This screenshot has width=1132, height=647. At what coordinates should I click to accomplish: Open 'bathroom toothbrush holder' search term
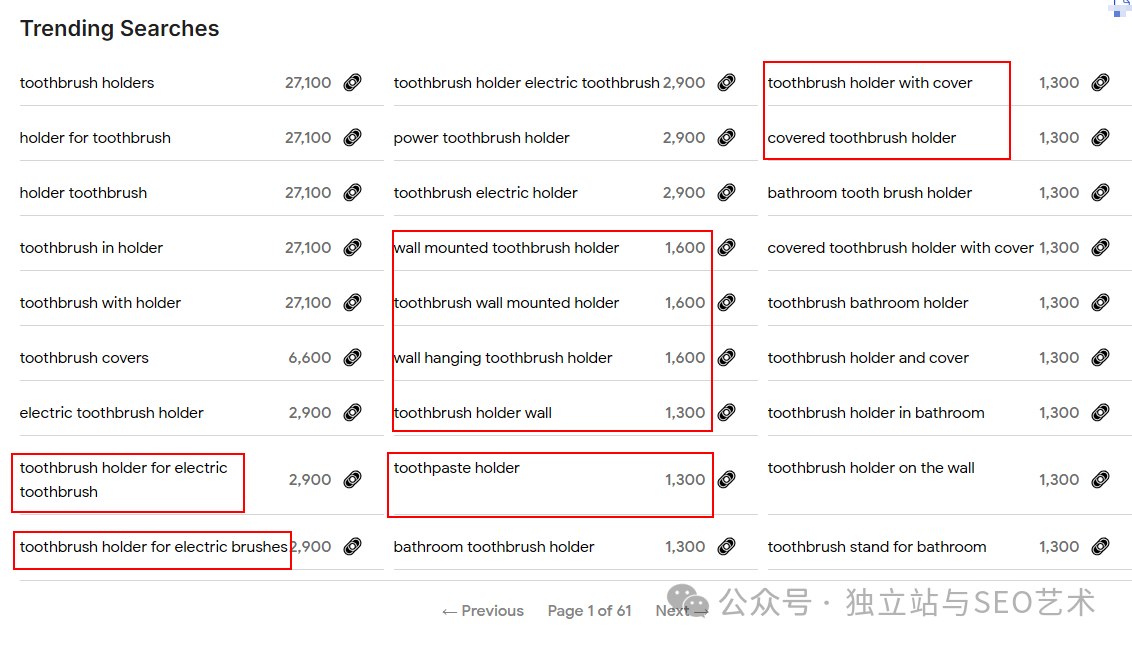(494, 547)
